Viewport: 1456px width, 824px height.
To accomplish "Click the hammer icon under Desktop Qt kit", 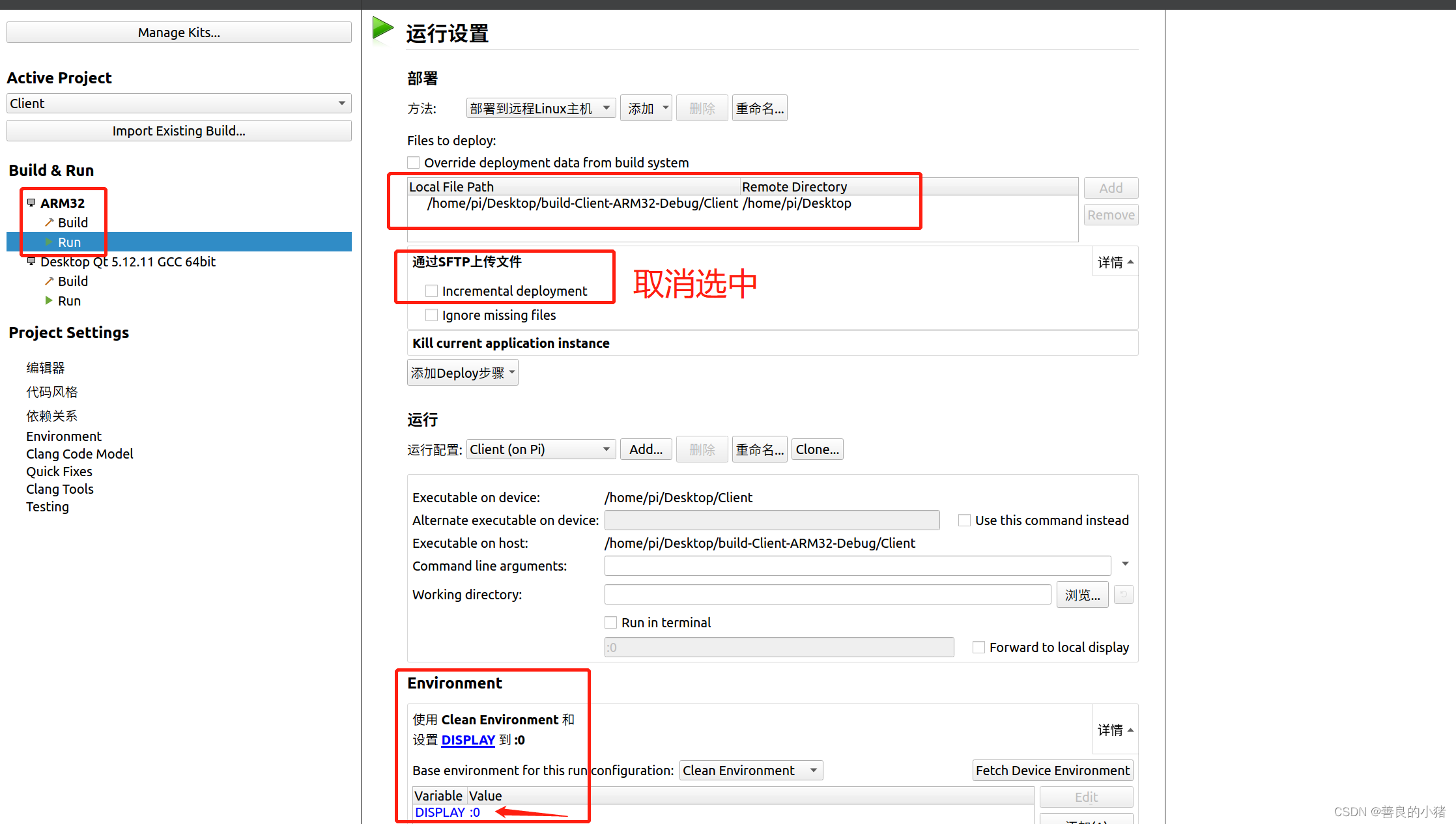I will click(49, 281).
